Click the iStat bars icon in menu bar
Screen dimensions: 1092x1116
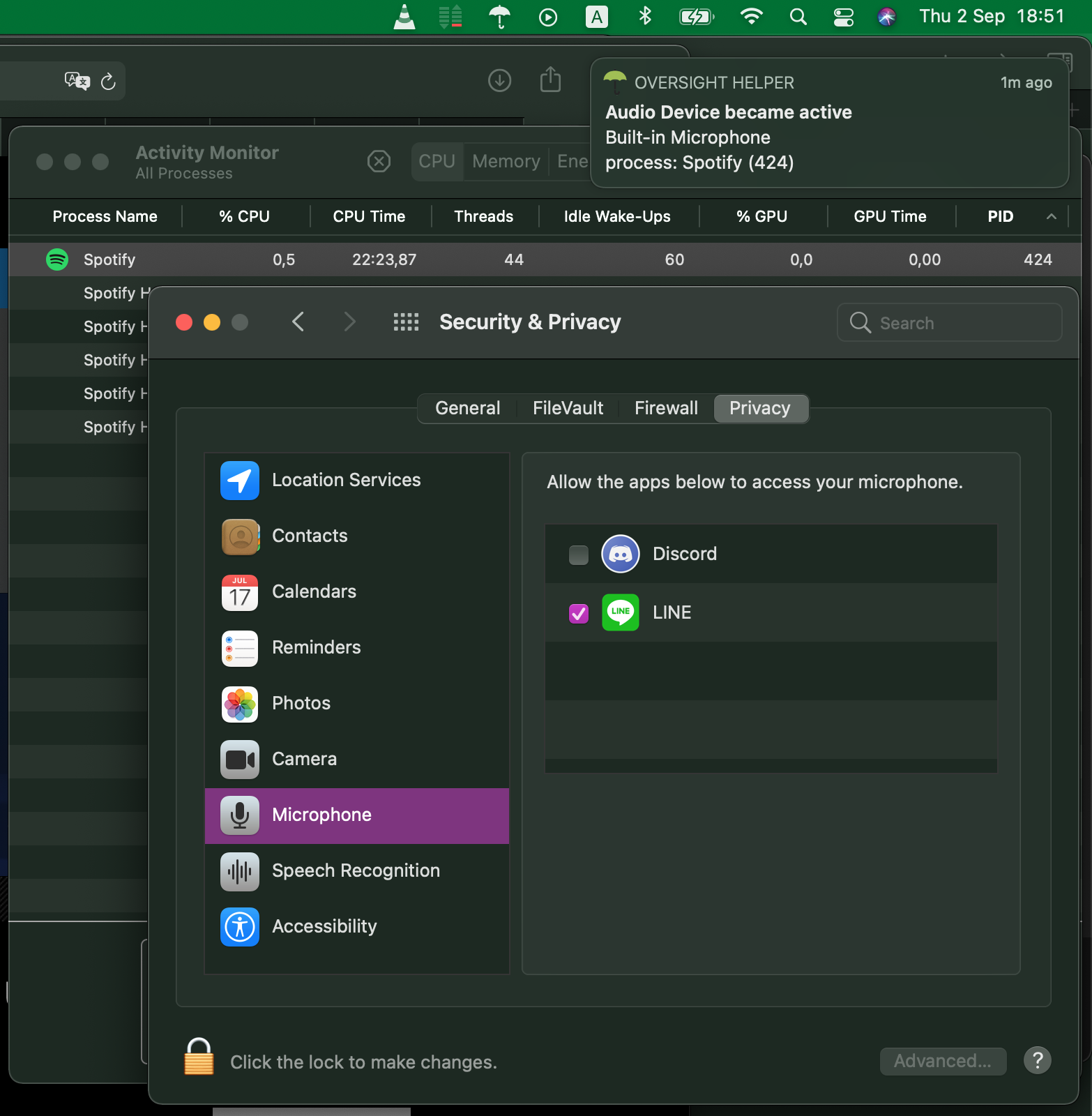click(x=450, y=17)
